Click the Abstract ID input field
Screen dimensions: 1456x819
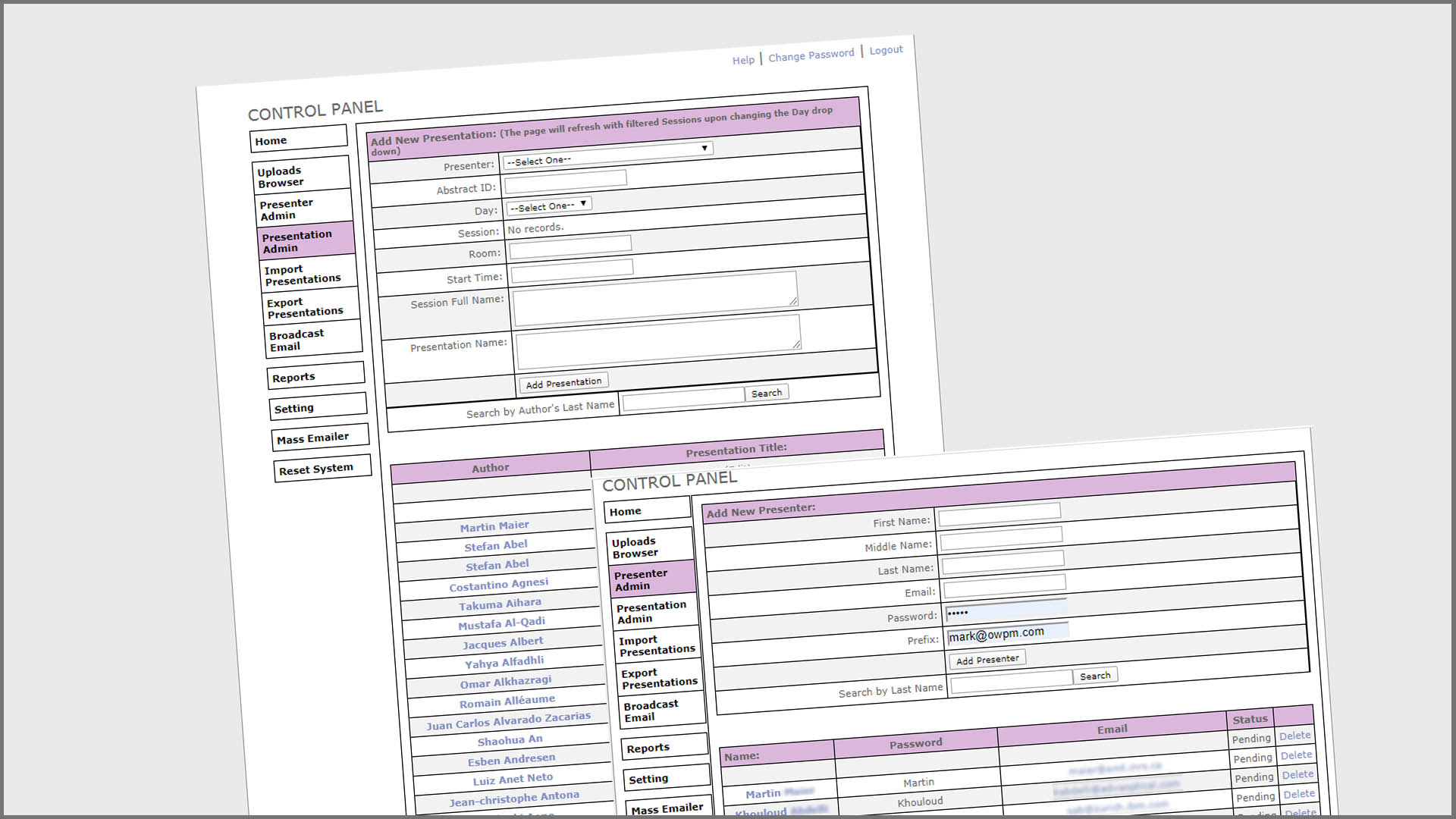click(566, 181)
